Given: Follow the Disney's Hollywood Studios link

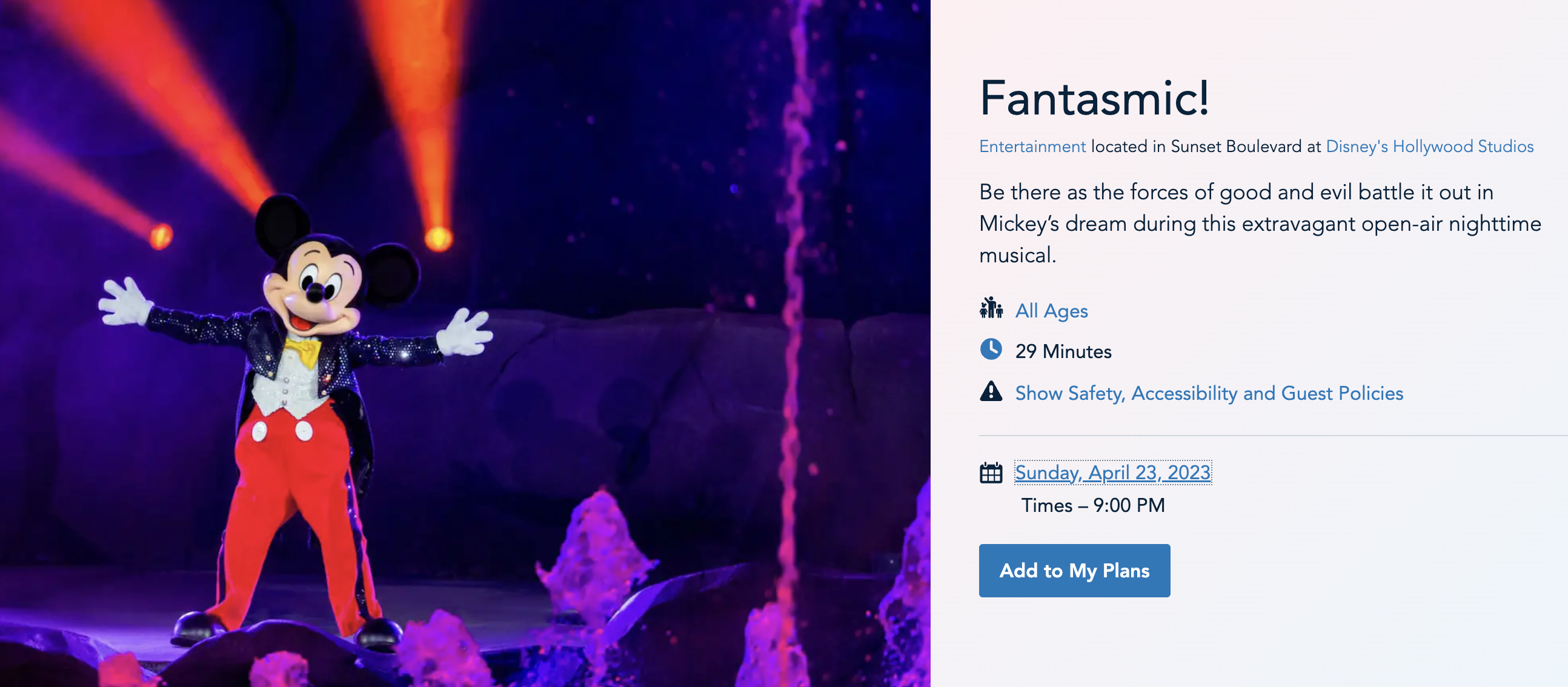Looking at the screenshot, I should click(1429, 147).
